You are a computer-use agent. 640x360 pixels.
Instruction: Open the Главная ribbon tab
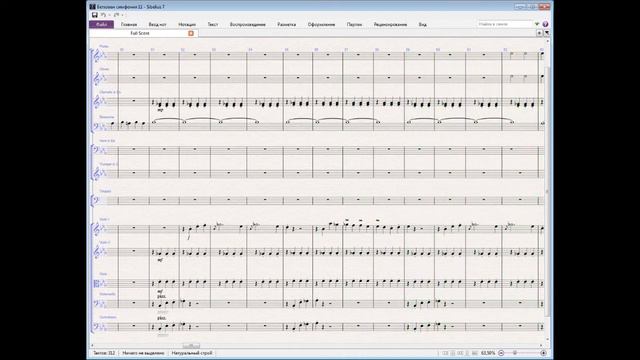pos(129,24)
